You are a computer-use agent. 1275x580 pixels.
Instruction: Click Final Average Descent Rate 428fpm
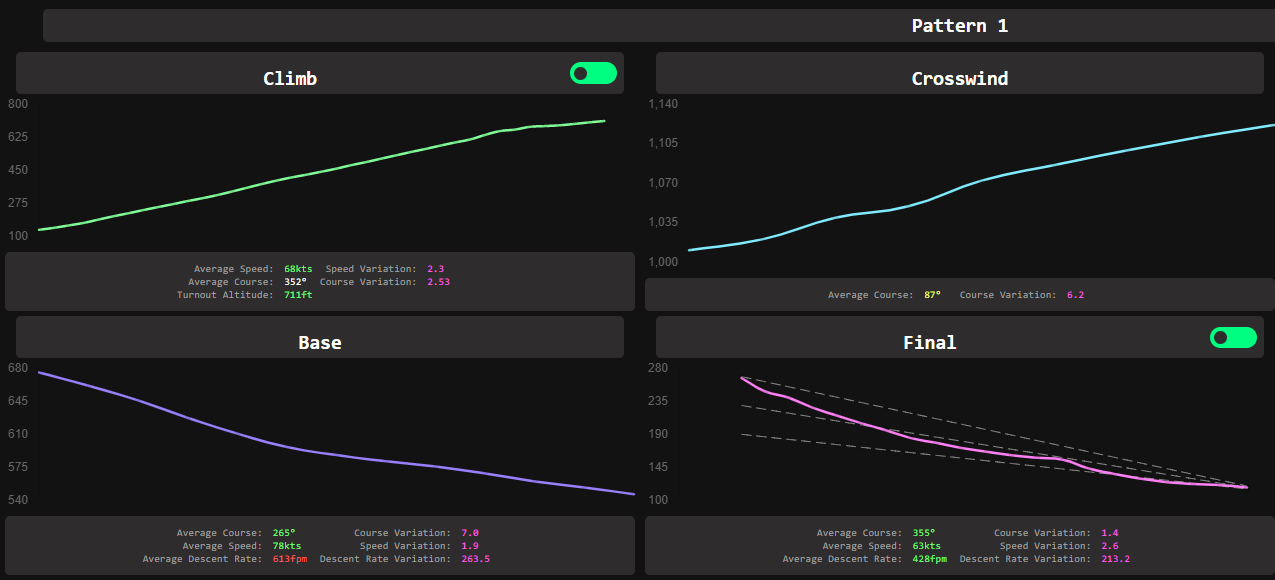[930, 559]
